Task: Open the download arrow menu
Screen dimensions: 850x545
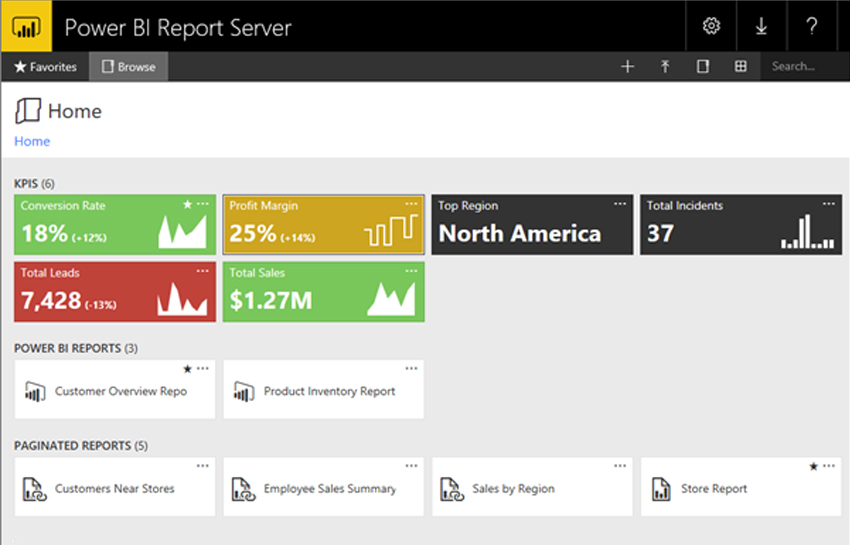Action: [761, 25]
